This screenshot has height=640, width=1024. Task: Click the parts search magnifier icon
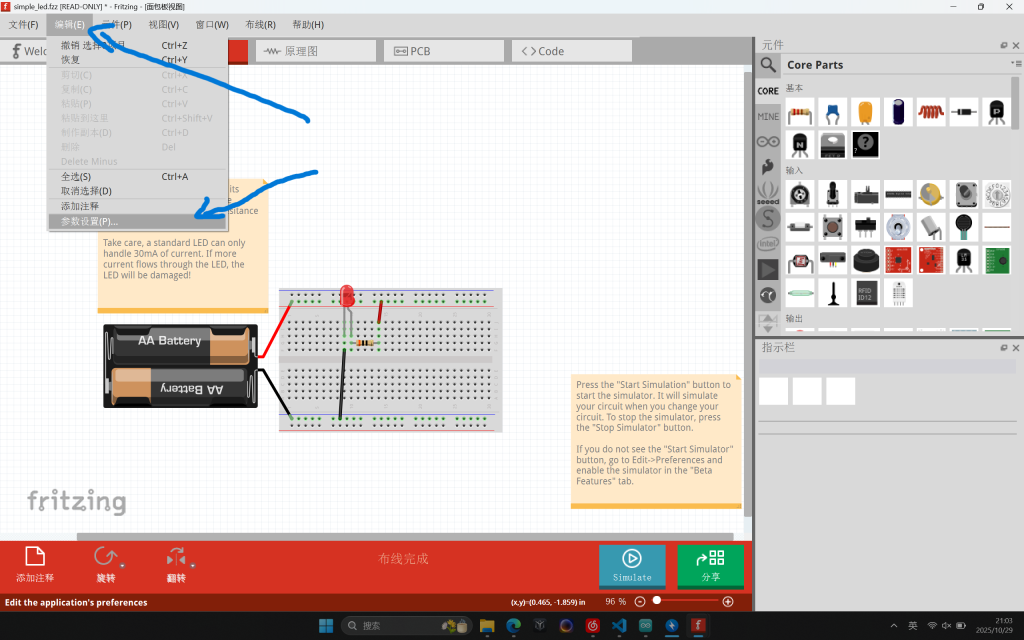point(767,65)
